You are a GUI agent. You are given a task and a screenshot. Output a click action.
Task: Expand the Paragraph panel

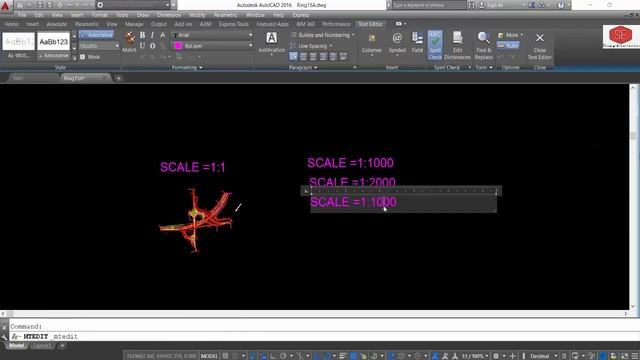(x=303, y=67)
